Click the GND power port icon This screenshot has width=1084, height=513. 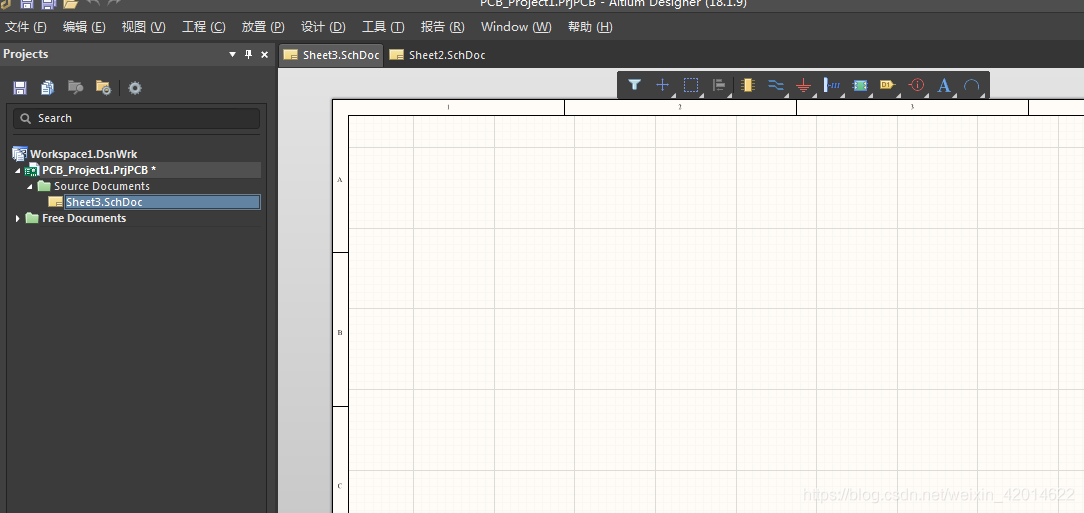pyautogui.click(x=803, y=86)
